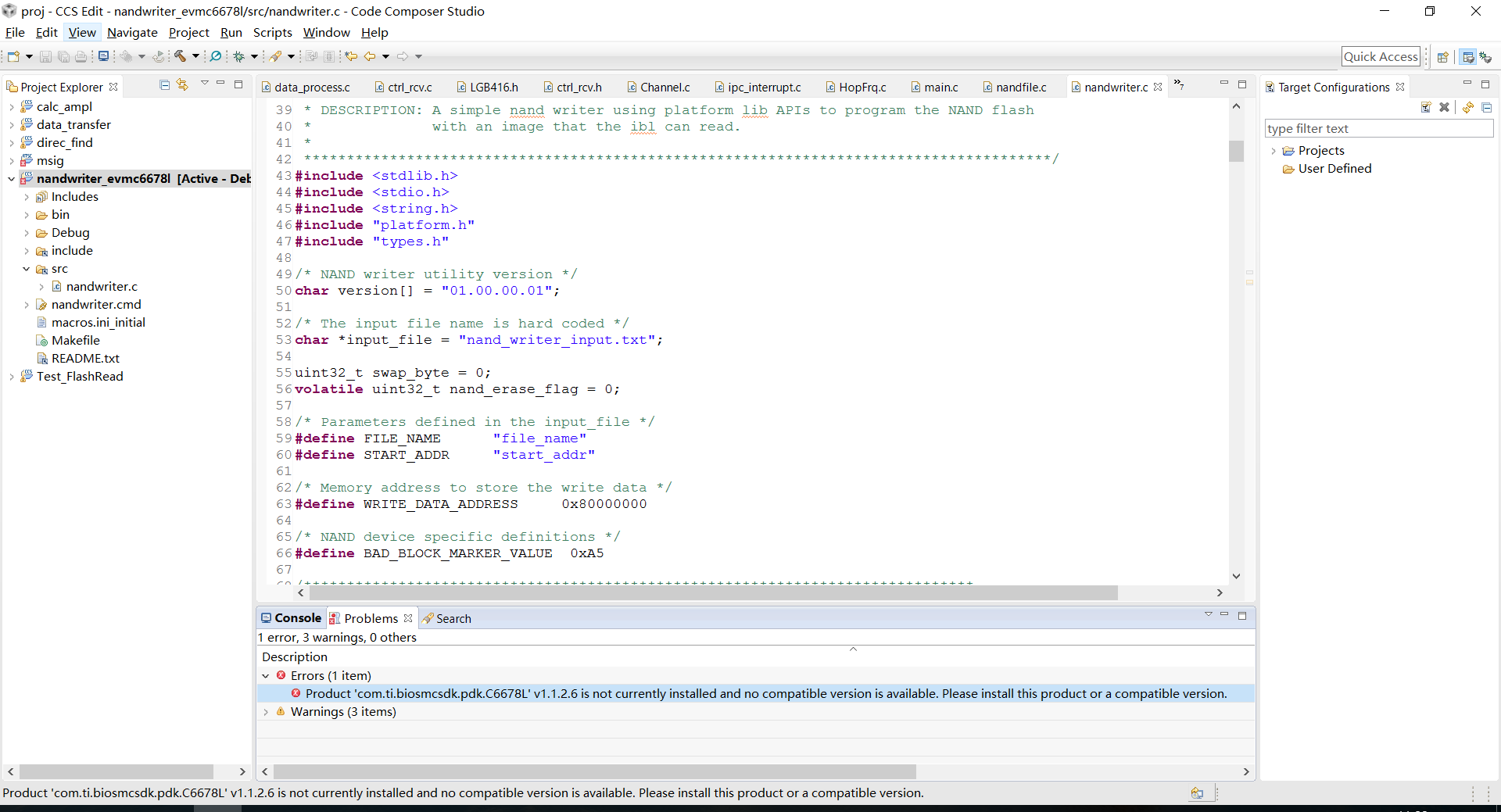Expand the Warnings (3 items) group

tap(266, 712)
